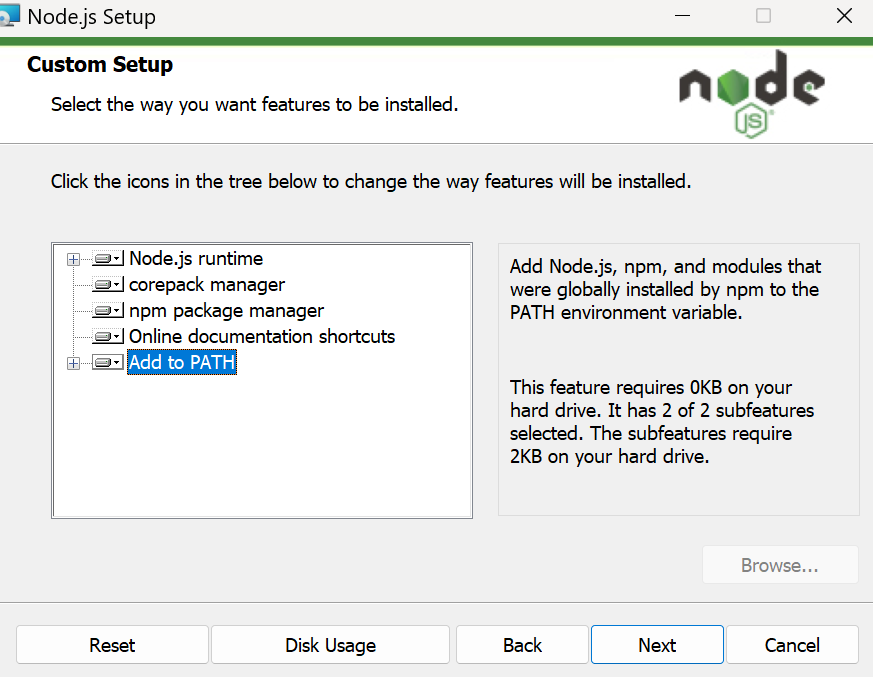Select corepack manager feature row
Viewport: 873px width, 677px height.
pyautogui.click(x=207, y=284)
